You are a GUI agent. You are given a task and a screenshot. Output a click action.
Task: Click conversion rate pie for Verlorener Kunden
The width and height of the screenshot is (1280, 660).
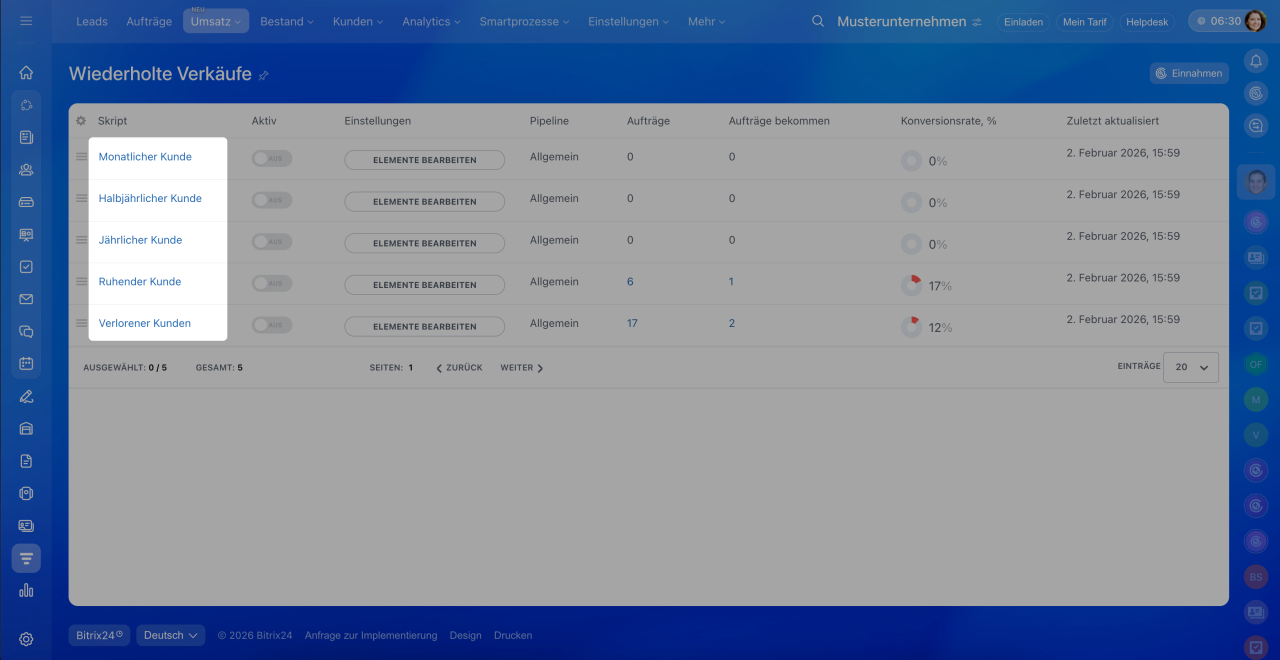(911, 327)
